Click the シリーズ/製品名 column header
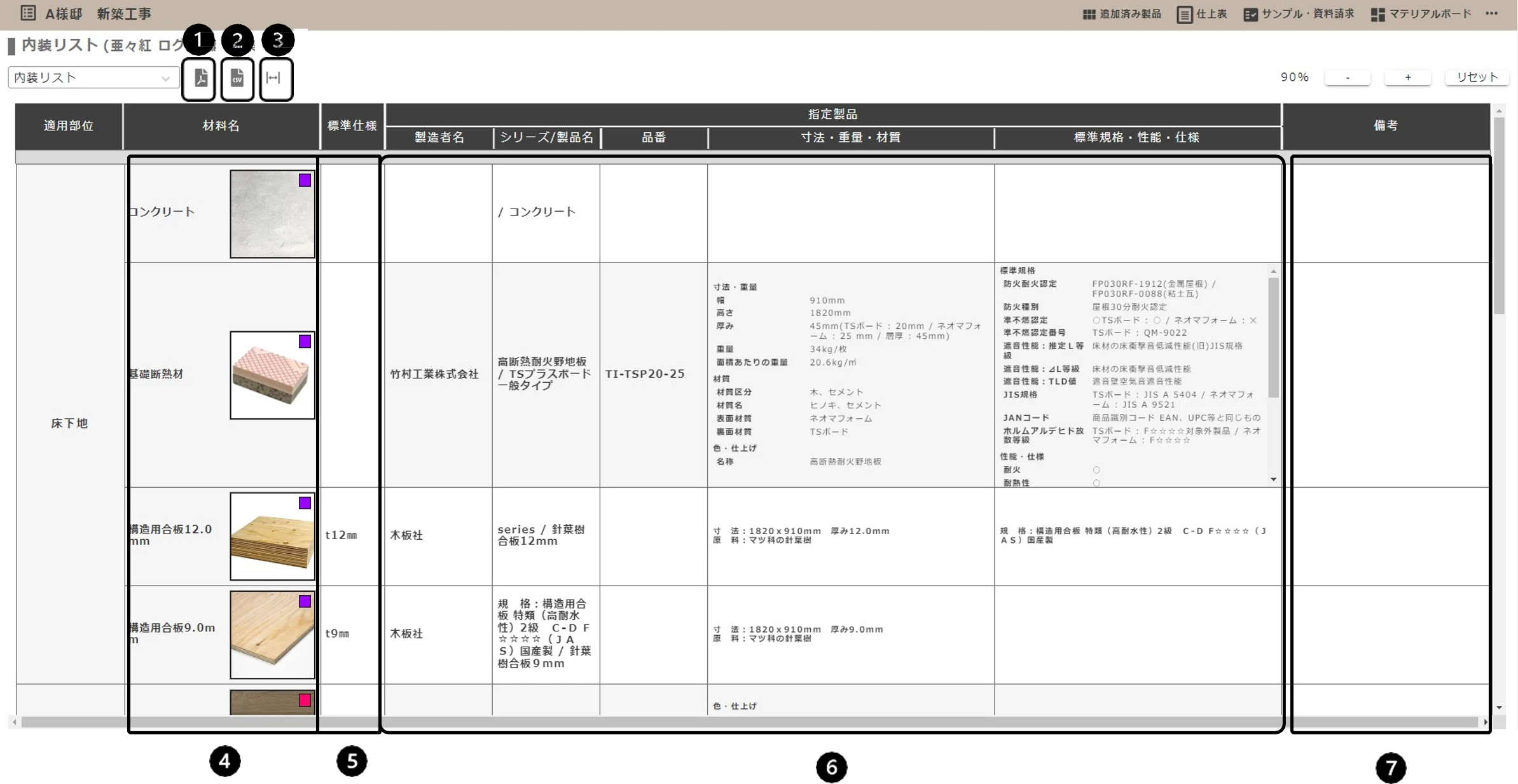The height and width of the screenshot is (784, 1518). point(547,137)
